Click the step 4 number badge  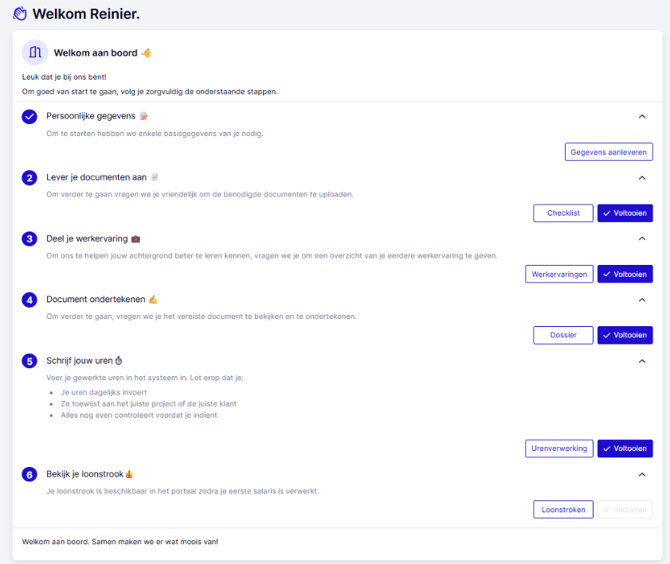[29, 300]
